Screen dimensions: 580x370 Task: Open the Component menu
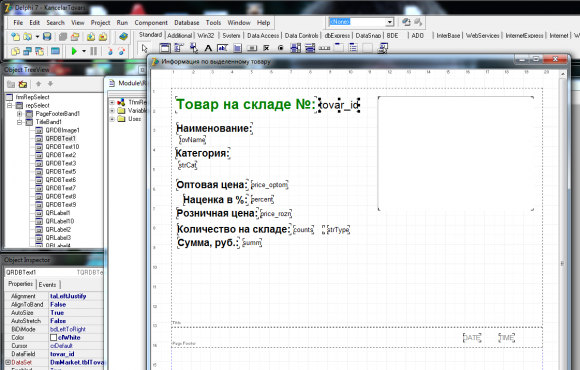(x=151, y=23)
